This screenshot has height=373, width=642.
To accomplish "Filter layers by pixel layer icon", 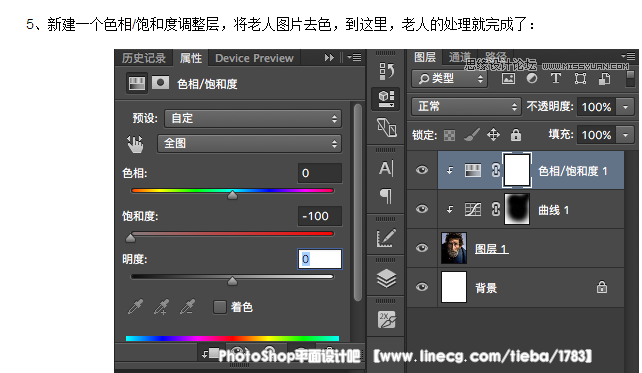I will pyautogui.click(x=508, y=78).
